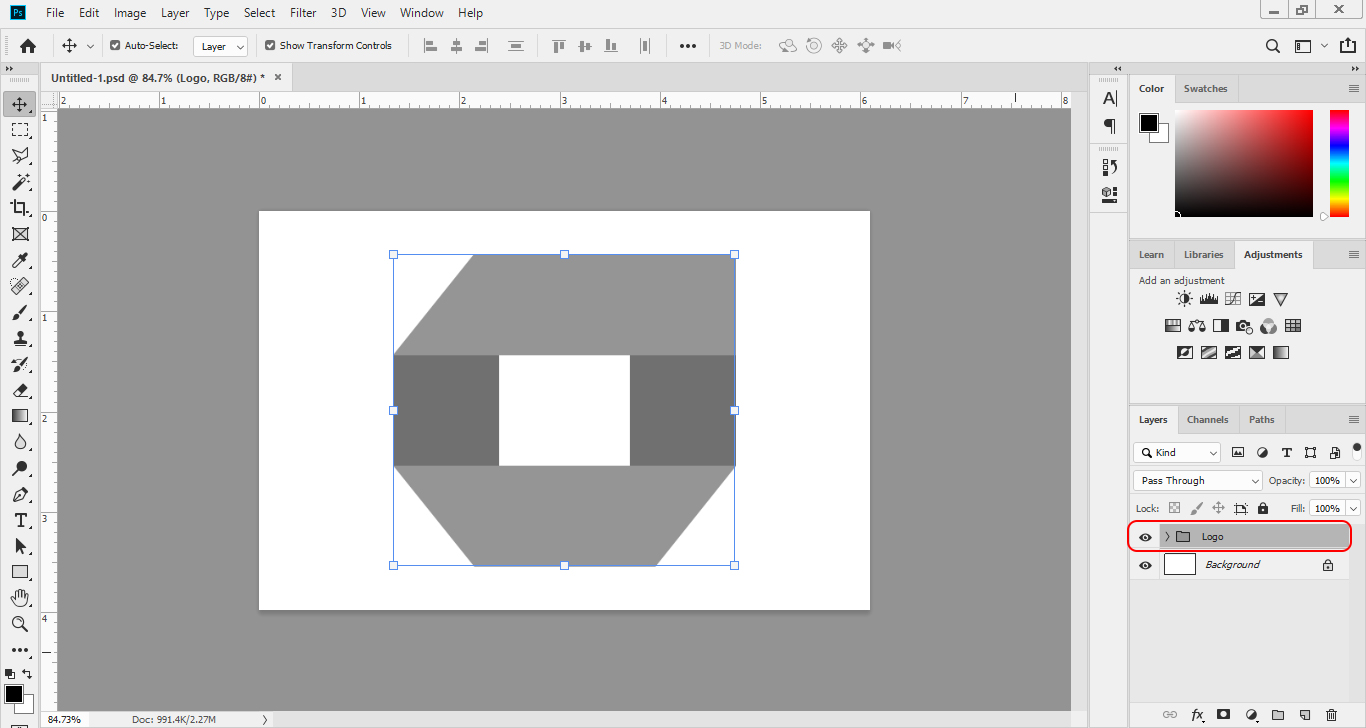Image resolution: width=1366 pixels, height=728 pixels.
Task: Open the Search magnifier icon
Action: (1273, 46)
